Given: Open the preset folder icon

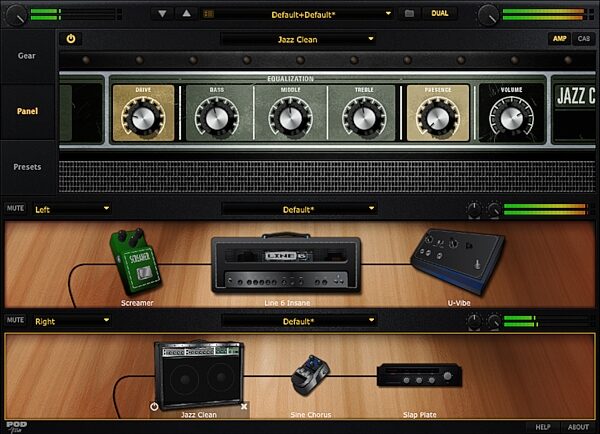Looking at the screenshot, I should [409, 14].
